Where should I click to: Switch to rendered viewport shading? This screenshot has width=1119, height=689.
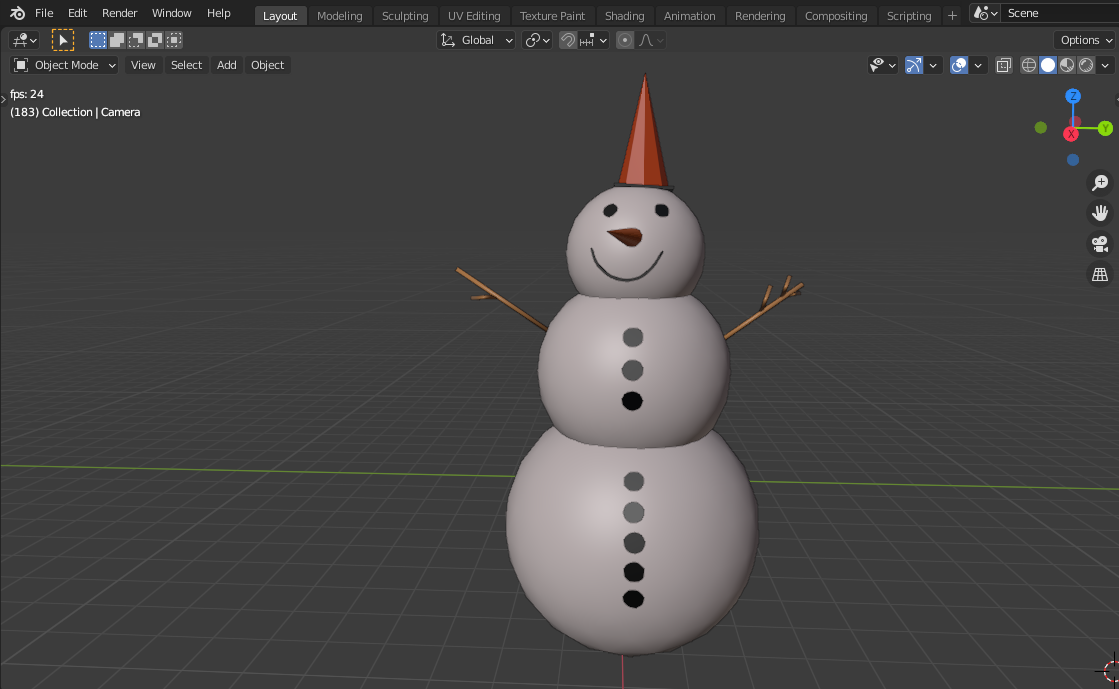tap(1086, 65)
